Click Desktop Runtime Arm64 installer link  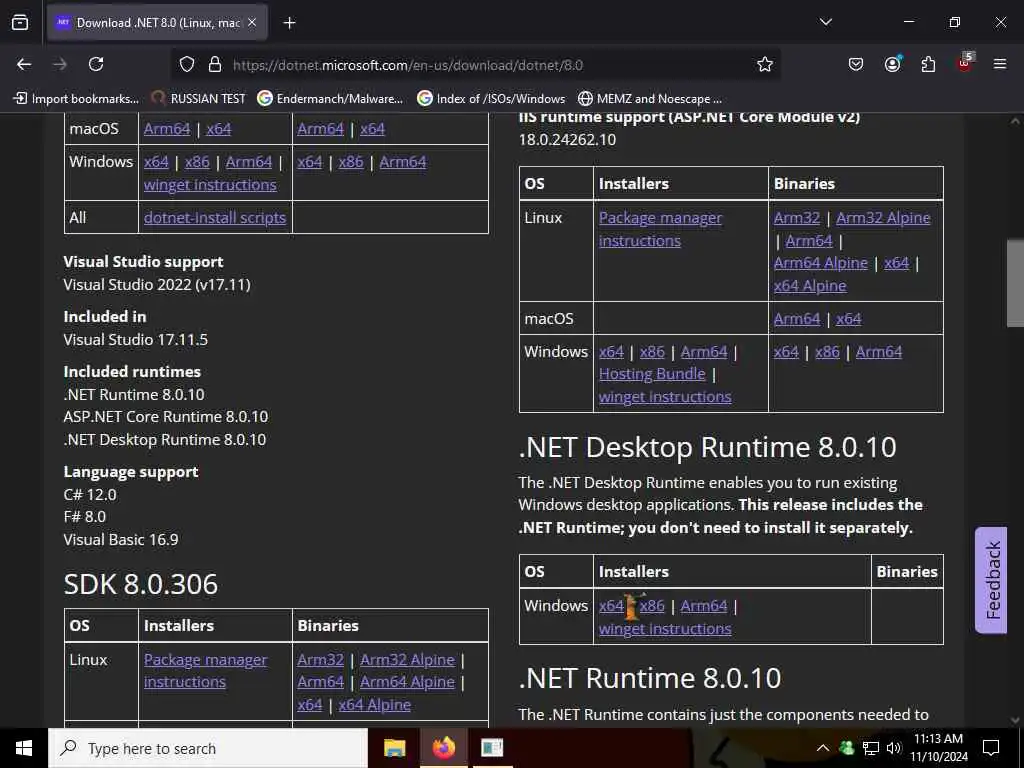tap(703, 606)
